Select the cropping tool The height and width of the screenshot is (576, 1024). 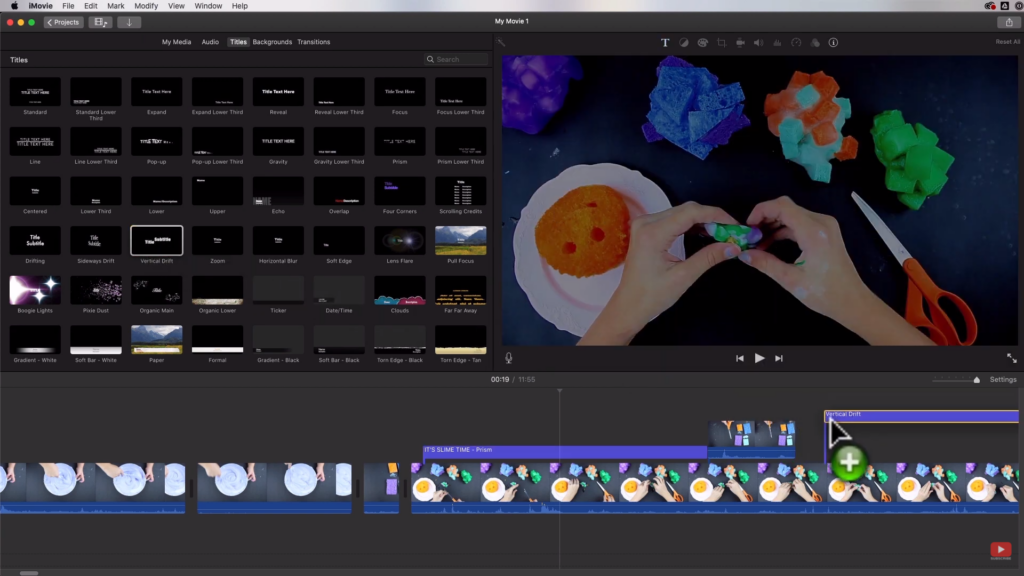tap(722, 42)
